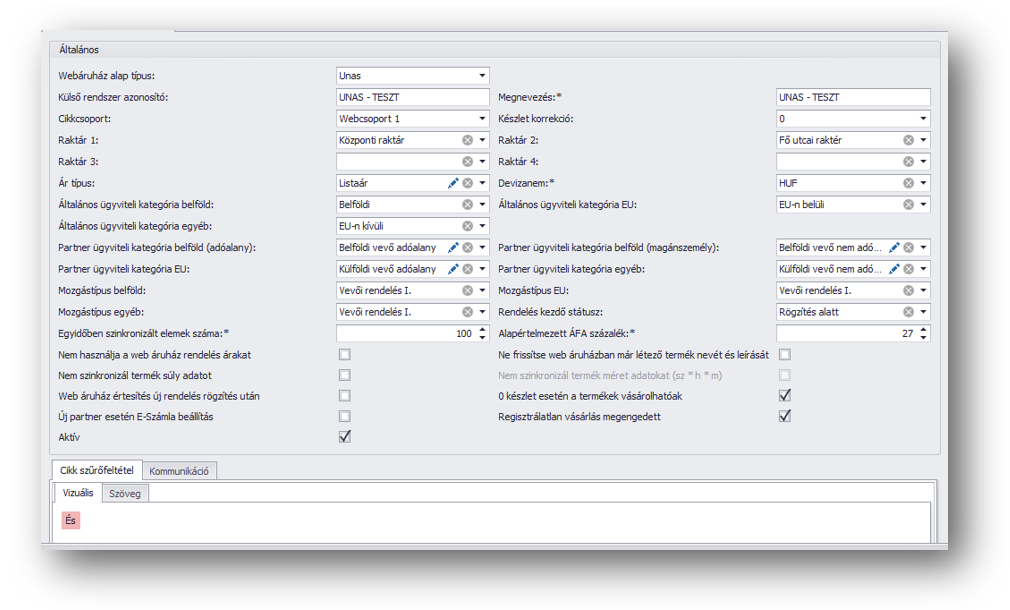
Task: Open the Készlet korrekció dropdown
Action: point(923,119)
